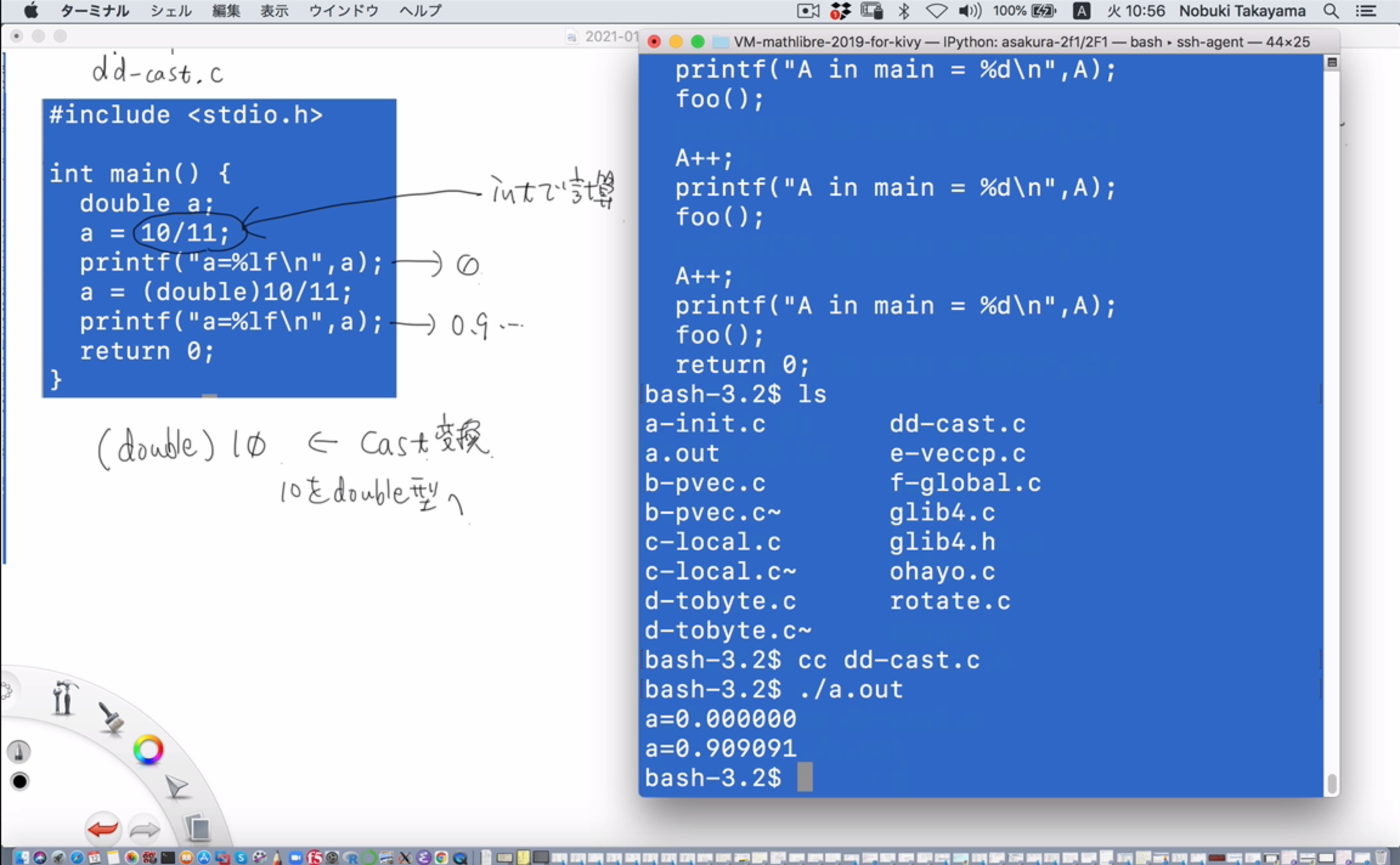Open Google Chrome in the Dock

coord(442,857)
